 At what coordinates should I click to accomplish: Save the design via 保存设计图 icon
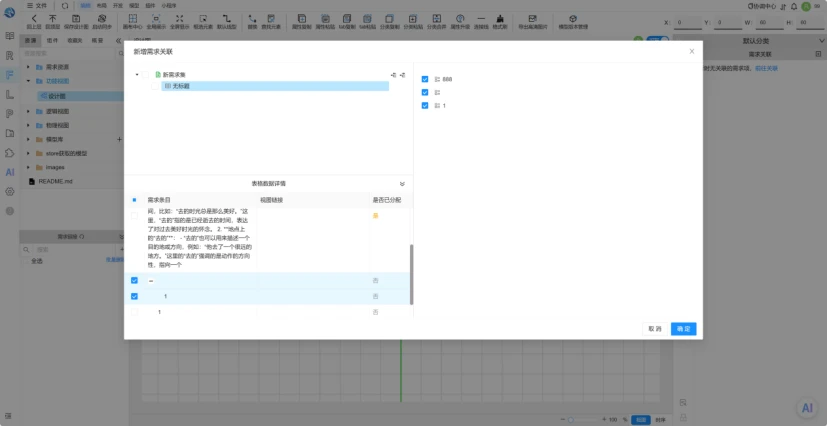pos(76,18)
